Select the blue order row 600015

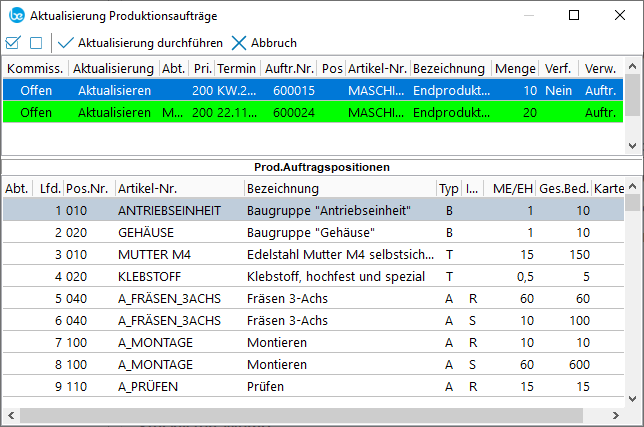point(300,90)
